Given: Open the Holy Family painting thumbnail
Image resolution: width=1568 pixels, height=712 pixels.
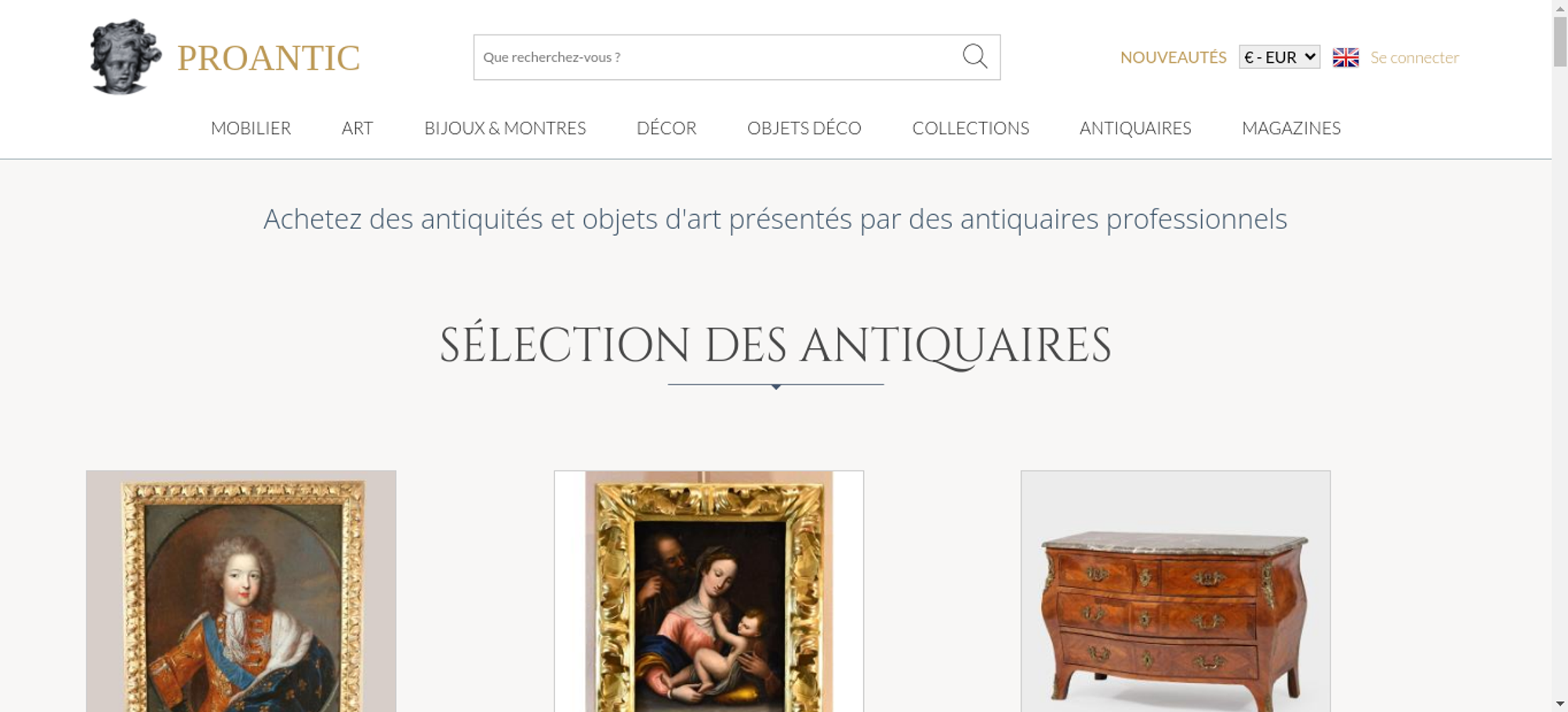Looking at the screenshot, I should point(709,591).
